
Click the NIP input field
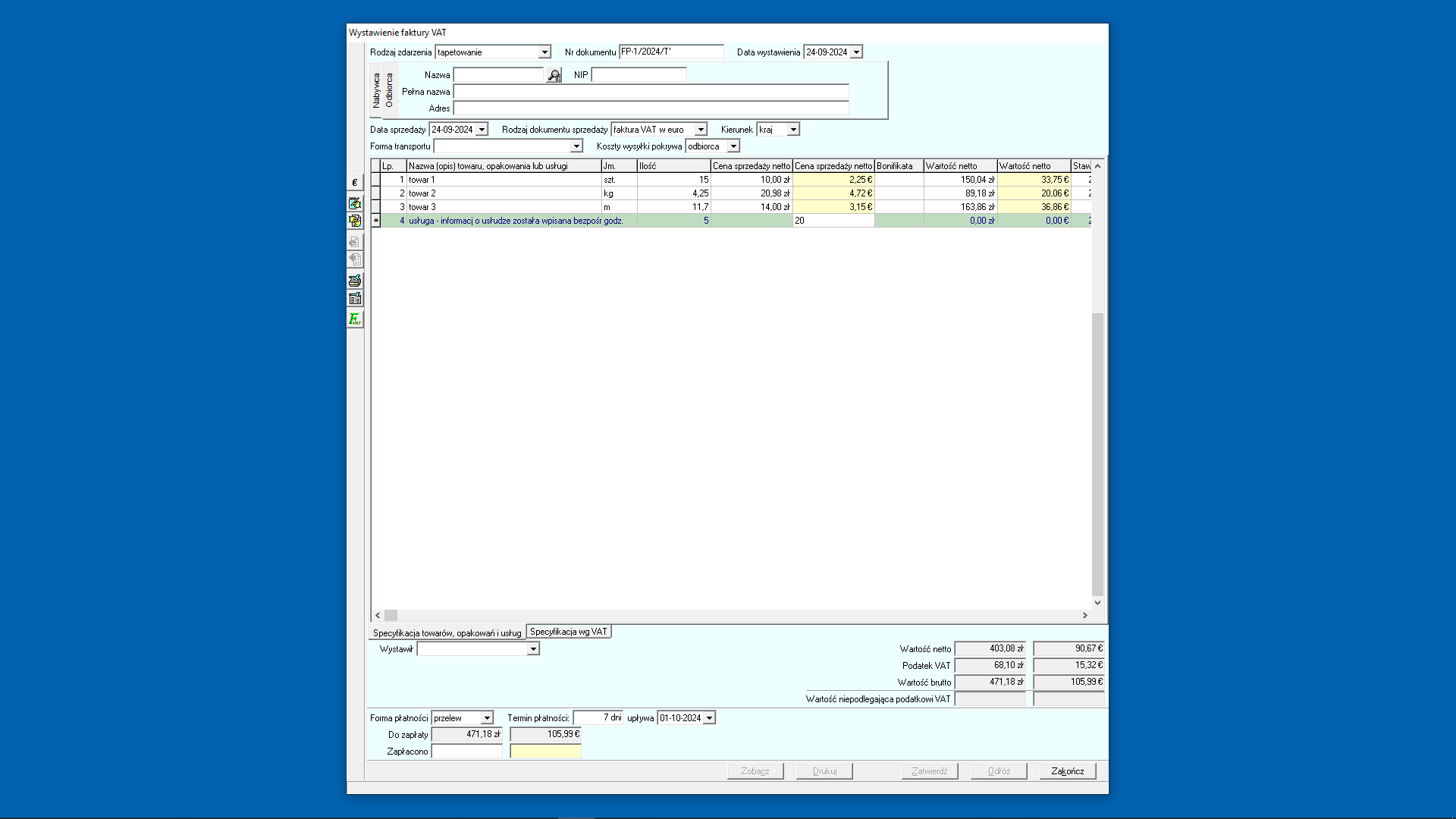pos(639,75)
